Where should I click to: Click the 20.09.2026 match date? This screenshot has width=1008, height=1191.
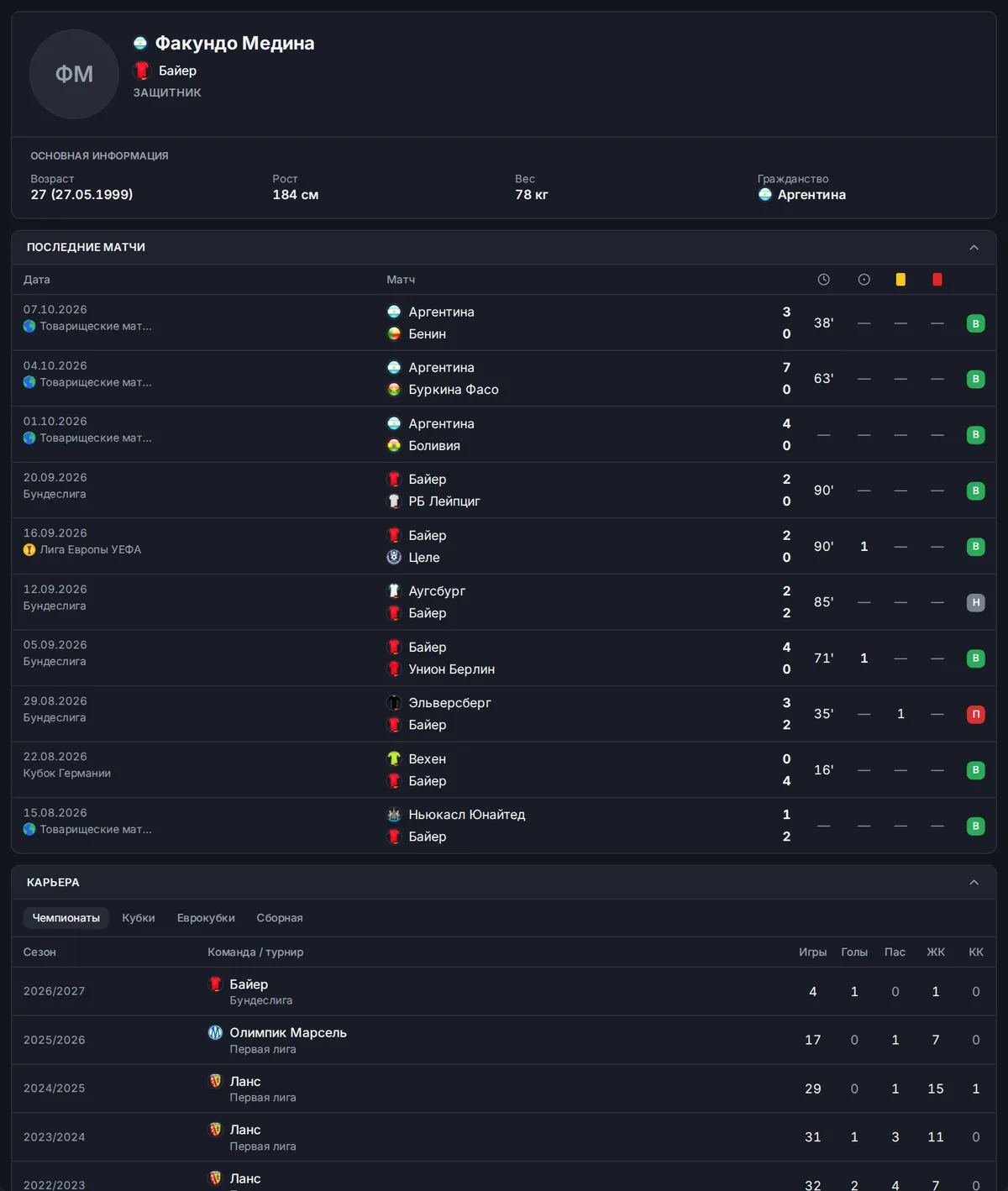[55, 478]
